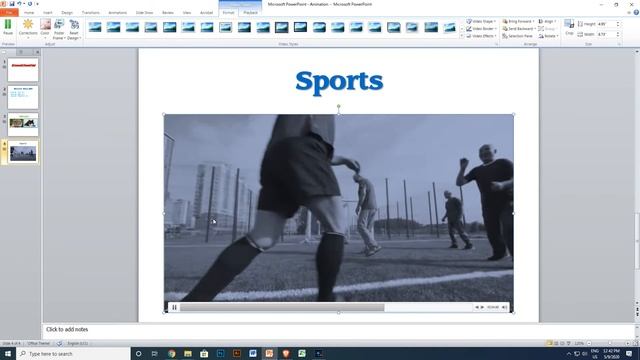Click the Sports title text
The image size is (640, 360).
(339, 82)
